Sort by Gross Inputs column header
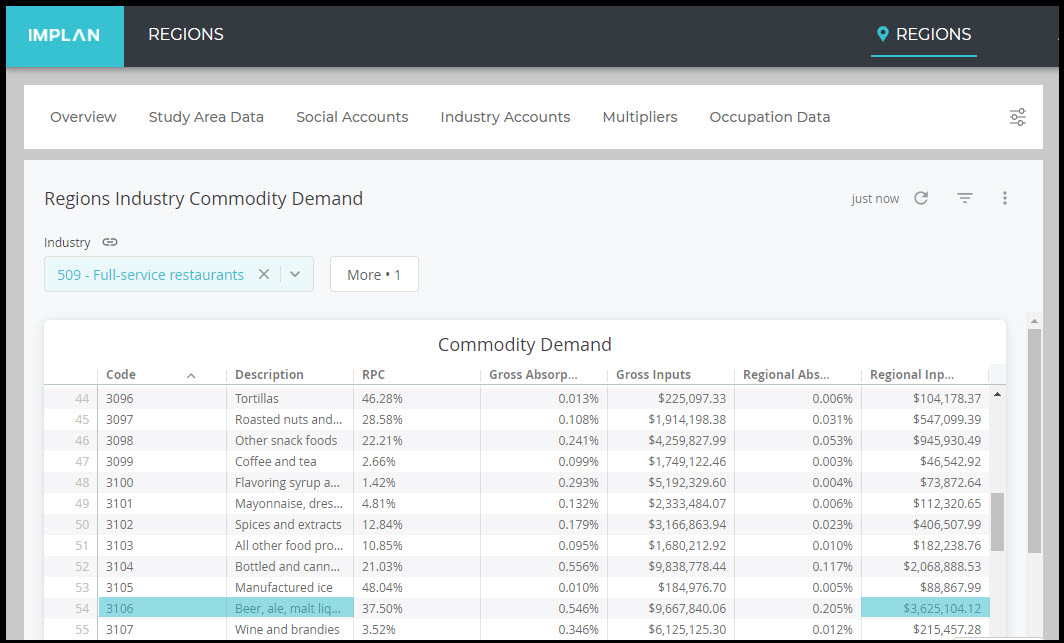This screenshot has width=1064, height=643. (653, 374)
